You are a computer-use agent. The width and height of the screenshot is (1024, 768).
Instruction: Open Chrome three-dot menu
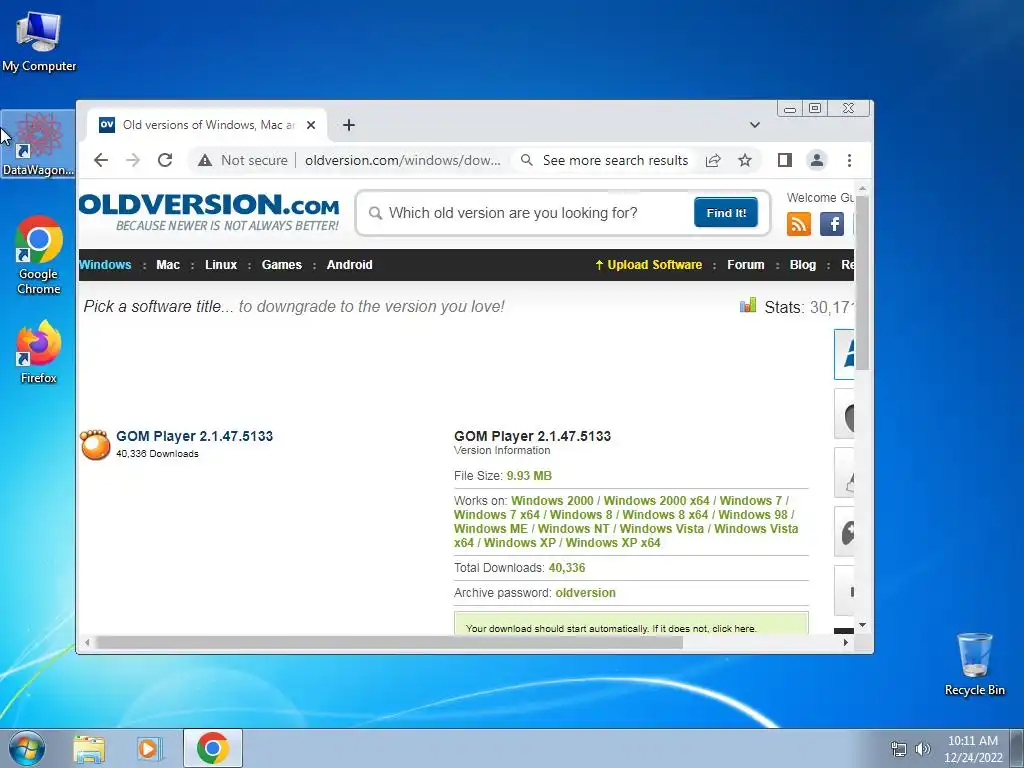click(849, 160)
